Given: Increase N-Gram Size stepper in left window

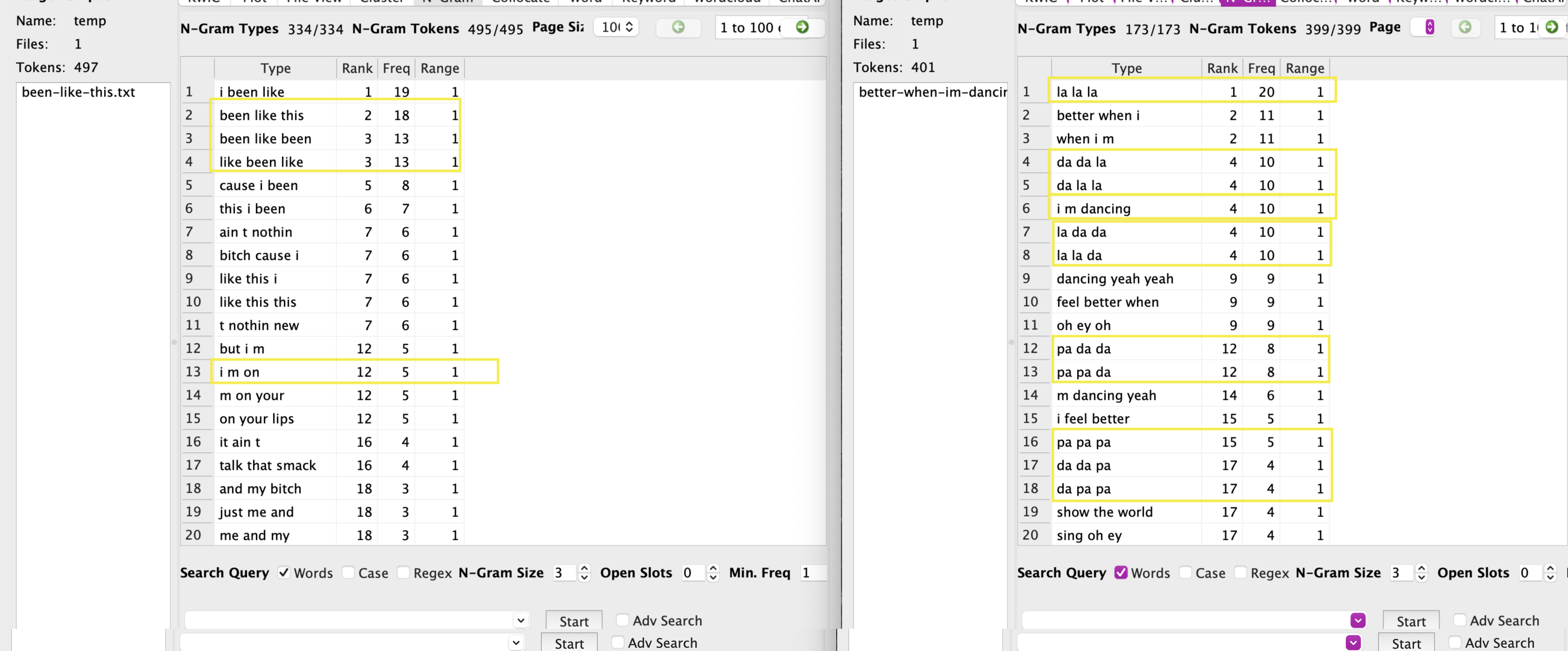Looking at the screenshot, I should click(x=584, y=568).
